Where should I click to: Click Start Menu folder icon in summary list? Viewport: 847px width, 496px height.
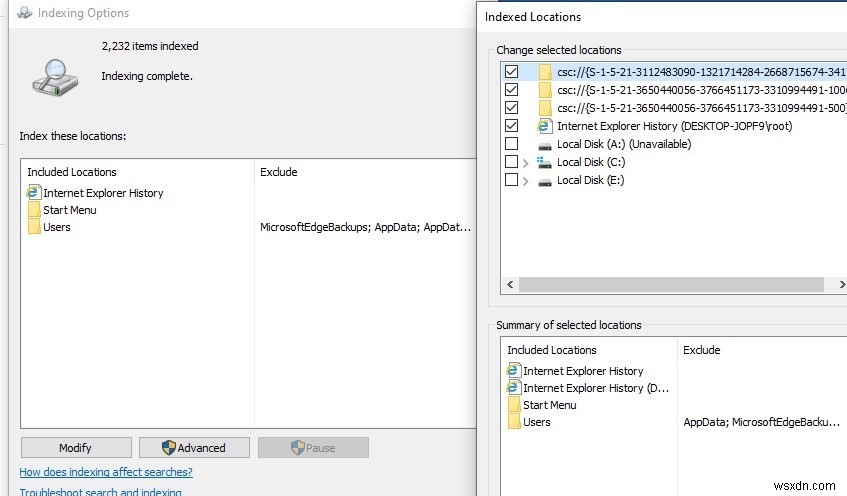[514, 405]
